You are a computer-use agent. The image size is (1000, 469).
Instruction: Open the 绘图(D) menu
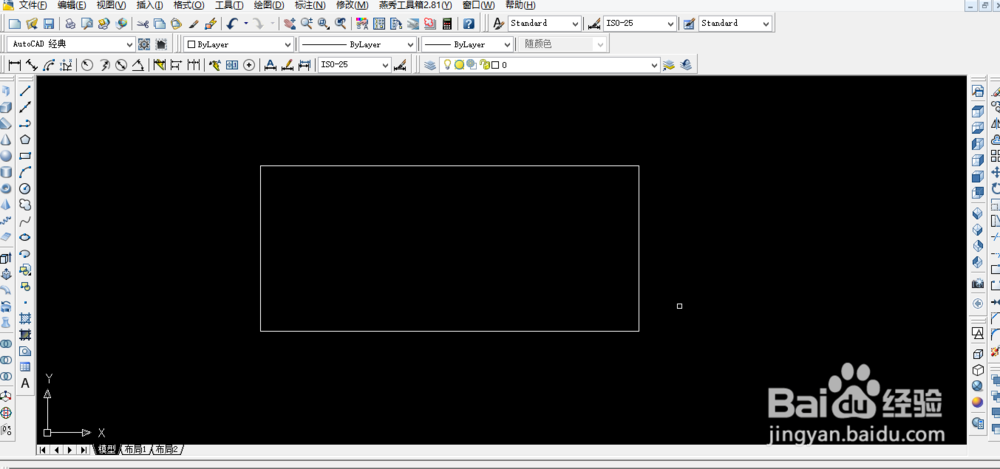pos(269,5)
